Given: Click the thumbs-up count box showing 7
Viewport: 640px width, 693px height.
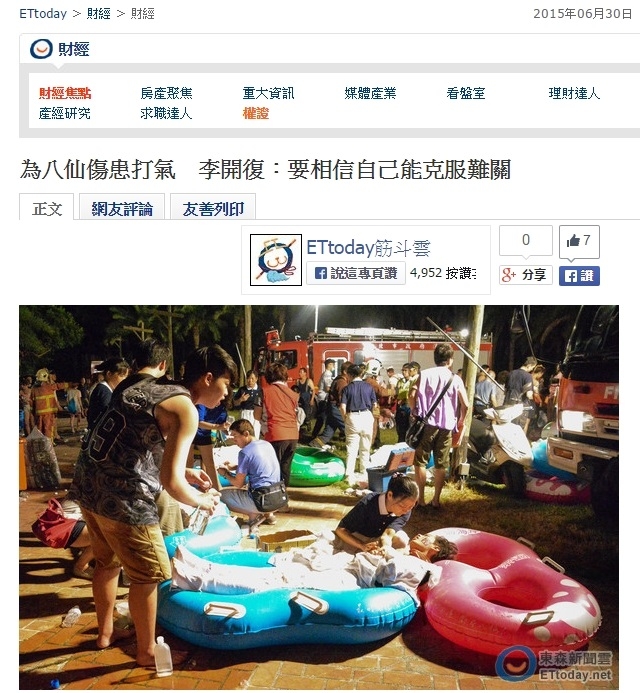Looking at the screenshot, I should tap(579, 241).
